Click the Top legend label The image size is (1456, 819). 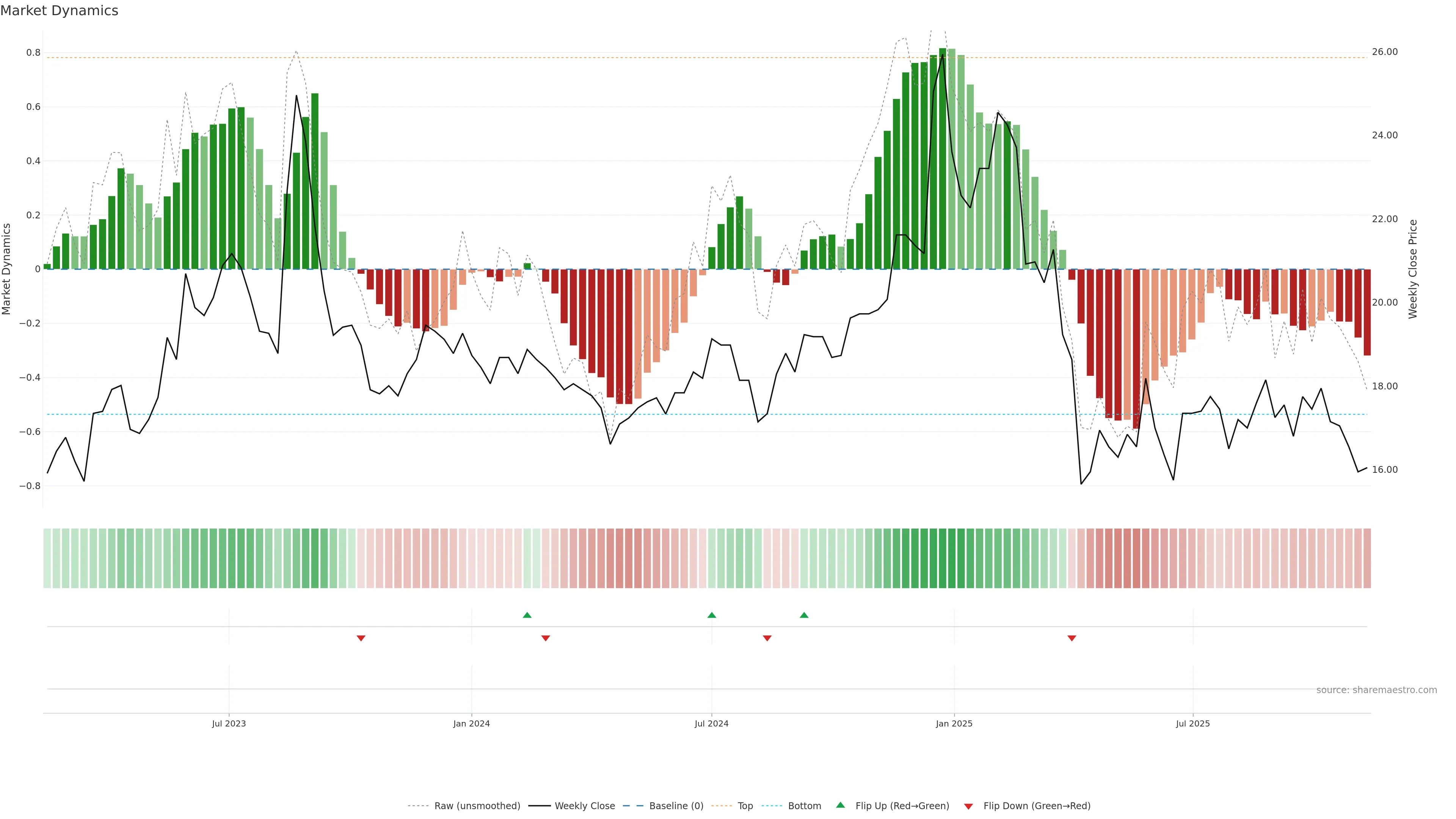(x=745, y=806)
